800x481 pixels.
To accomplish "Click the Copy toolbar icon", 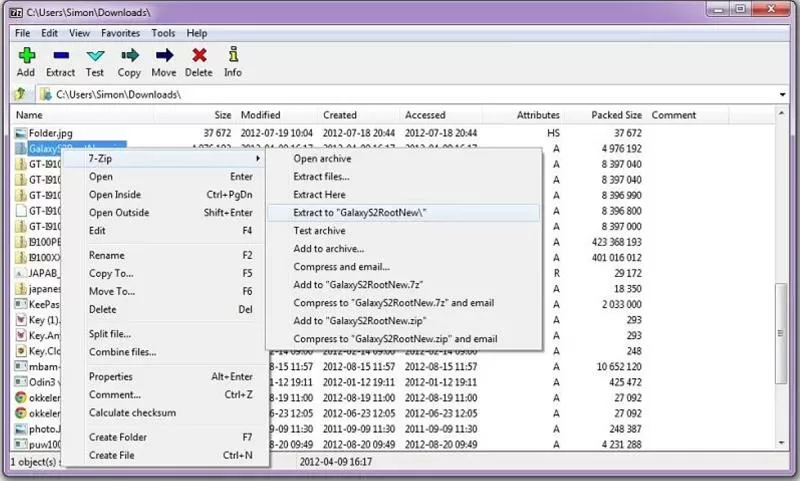I will [129, 57].
